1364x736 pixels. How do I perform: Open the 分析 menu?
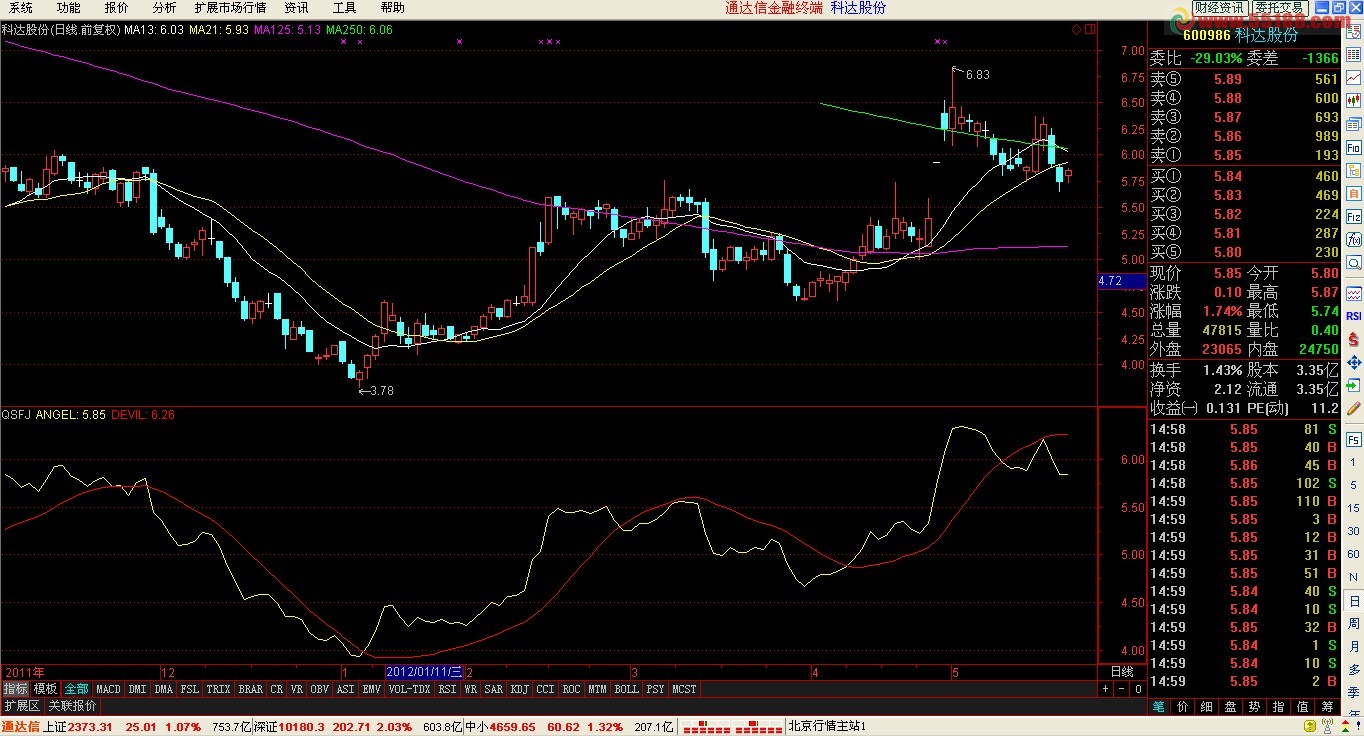[165, 8]
